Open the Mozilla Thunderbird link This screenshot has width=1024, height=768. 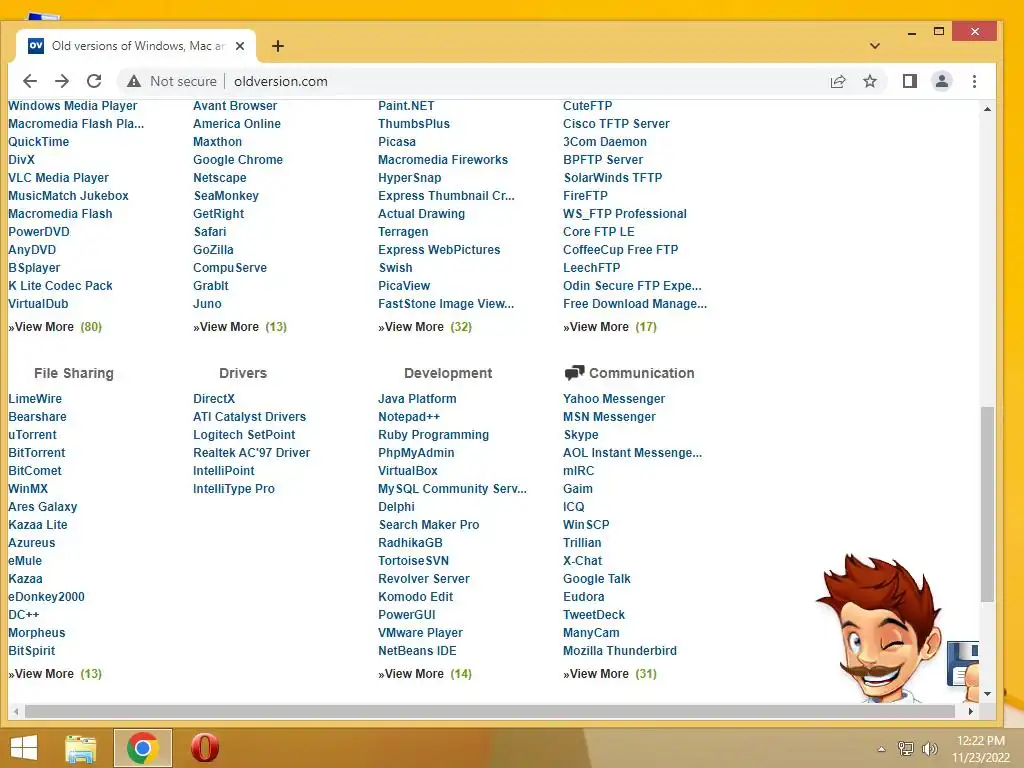coord(620,650)
